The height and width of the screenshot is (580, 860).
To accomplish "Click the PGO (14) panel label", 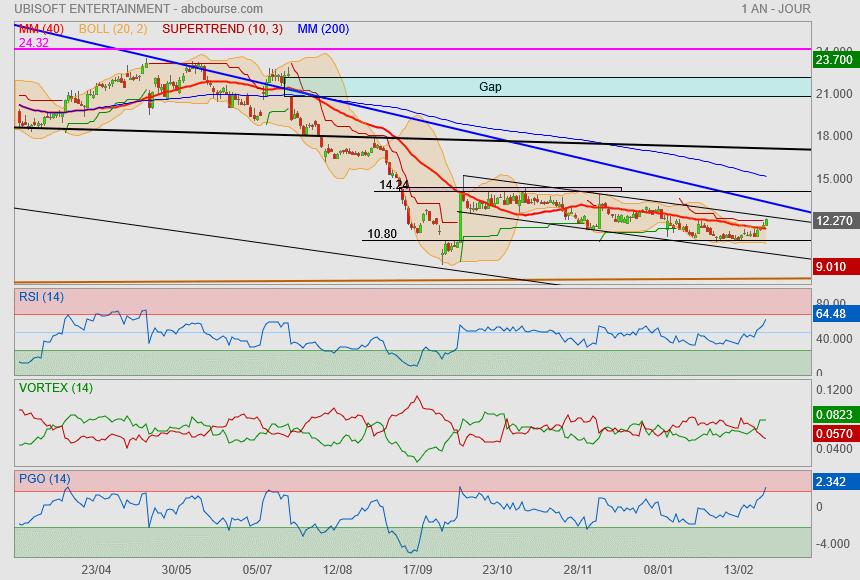I will [44, 478].
